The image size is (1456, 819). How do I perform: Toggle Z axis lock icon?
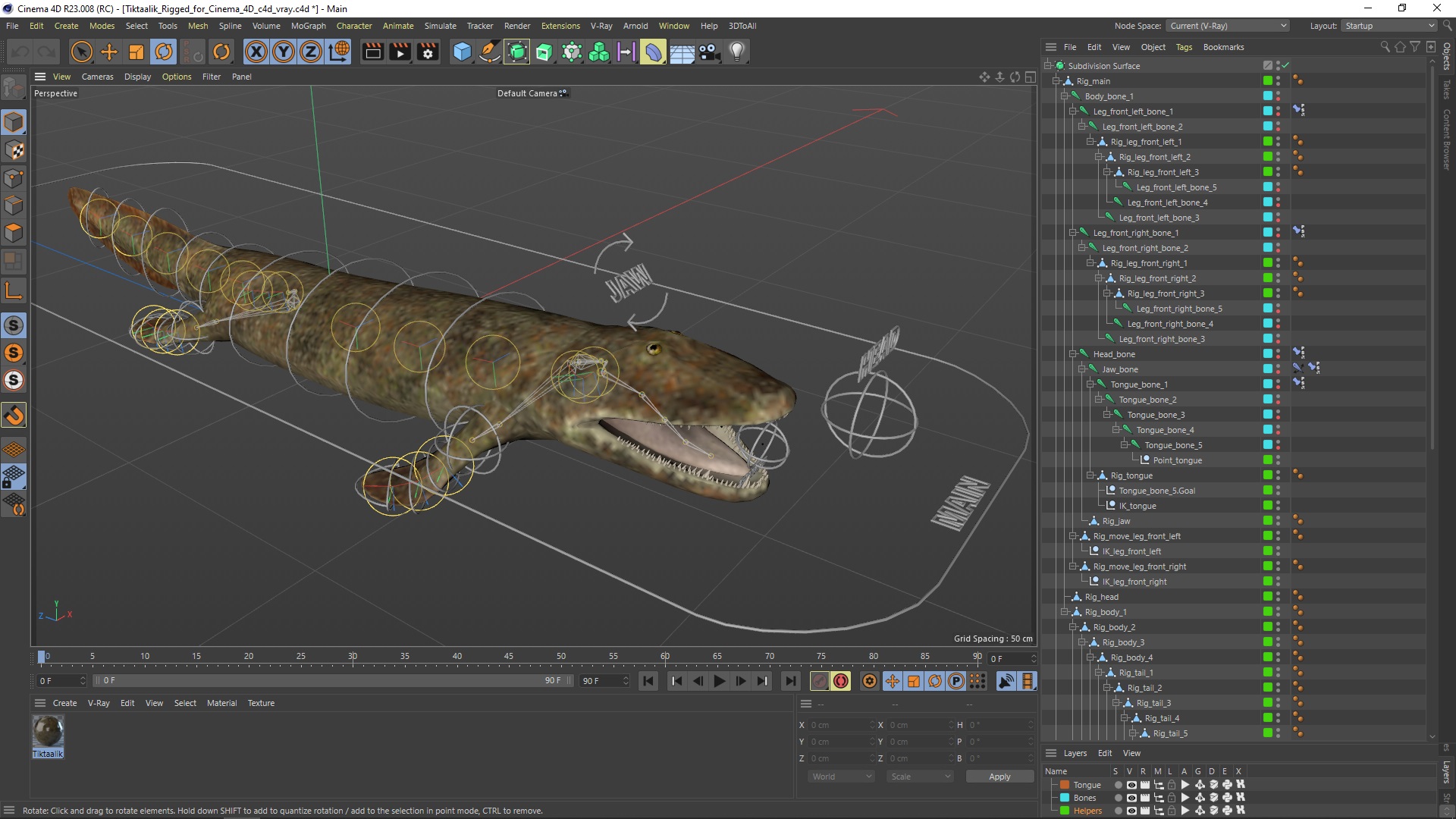click(x=311, y=52)
